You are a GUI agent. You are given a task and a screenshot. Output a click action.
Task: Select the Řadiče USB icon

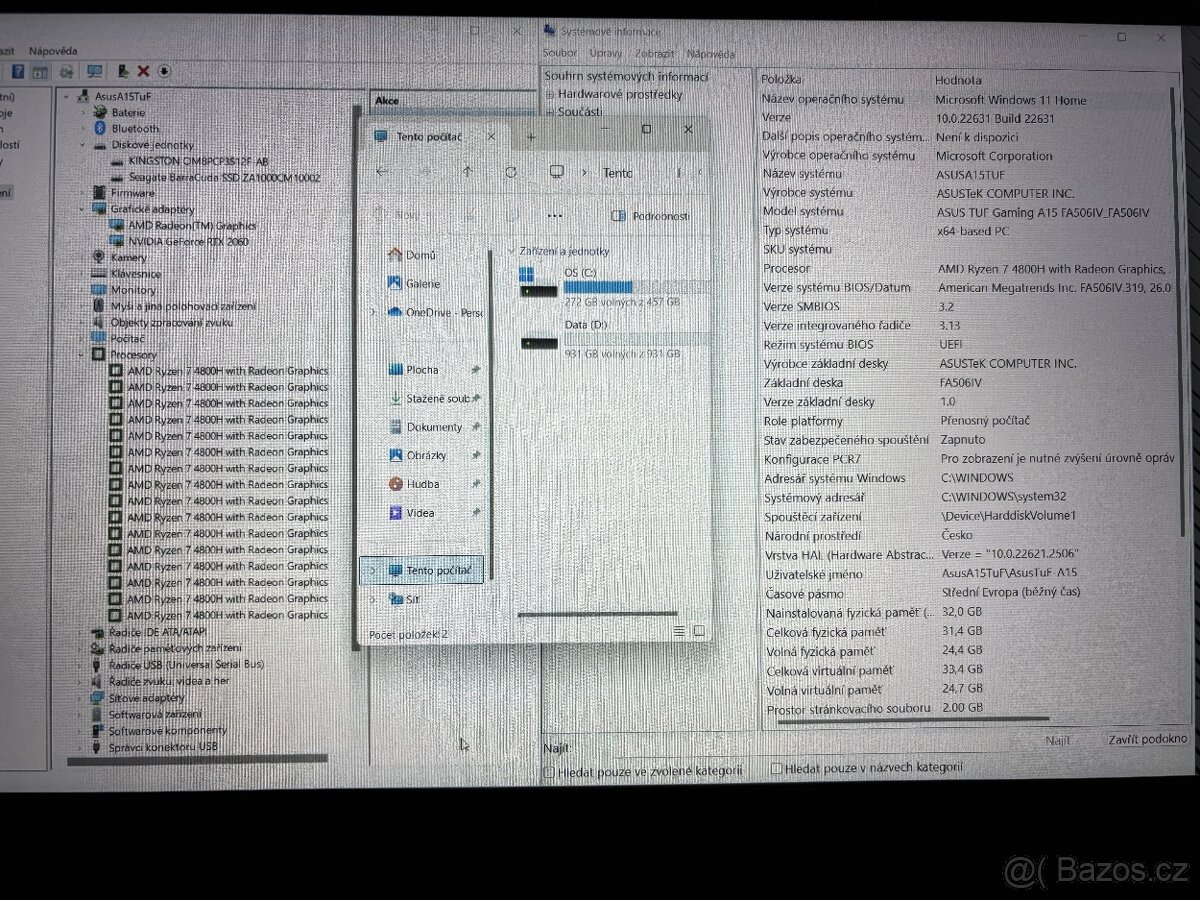[97, 664]
